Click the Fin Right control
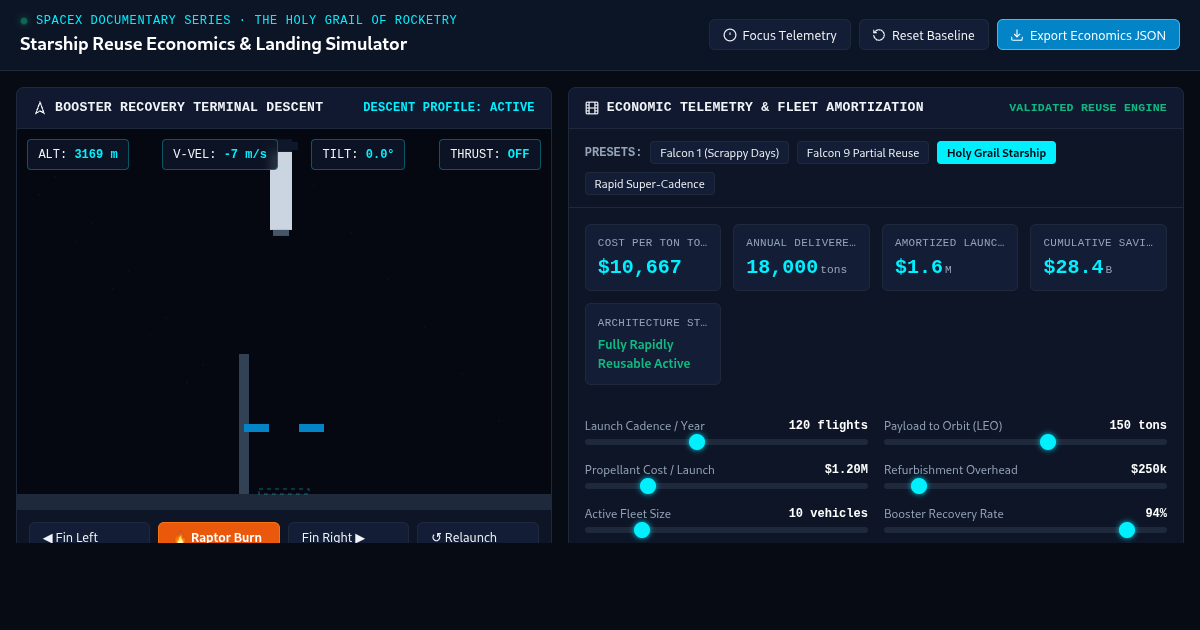The height and width of the screenshot is (630, 1200). coord(348,533)
